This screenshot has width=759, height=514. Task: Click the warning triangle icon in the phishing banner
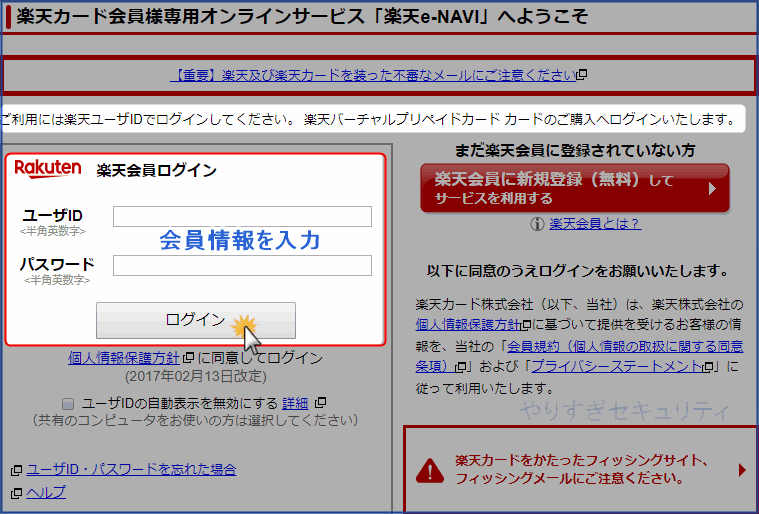tap(430, 470)
